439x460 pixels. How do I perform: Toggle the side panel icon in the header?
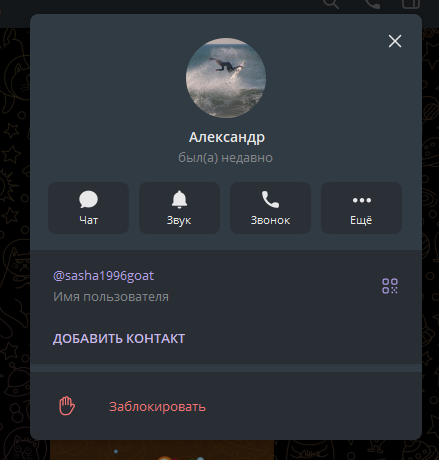411,4
